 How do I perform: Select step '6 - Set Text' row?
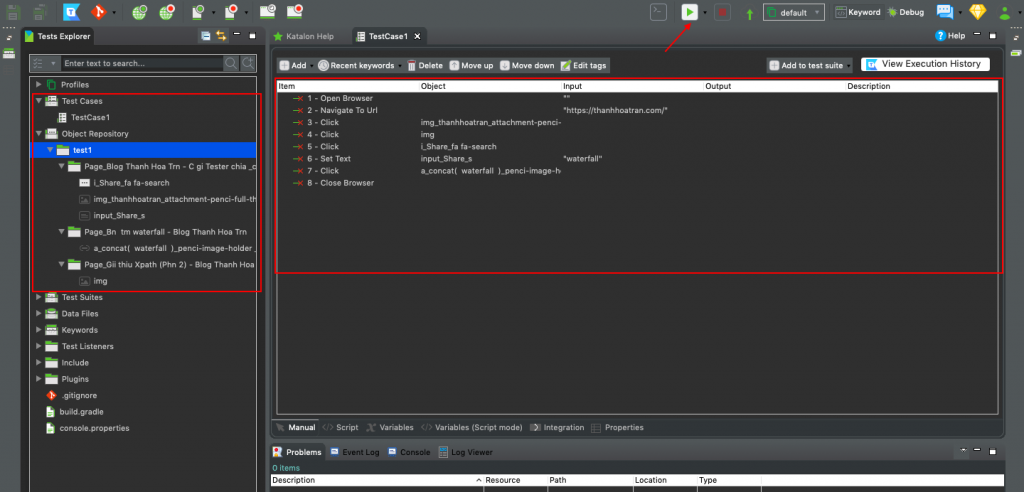click(x=637, y=159)
